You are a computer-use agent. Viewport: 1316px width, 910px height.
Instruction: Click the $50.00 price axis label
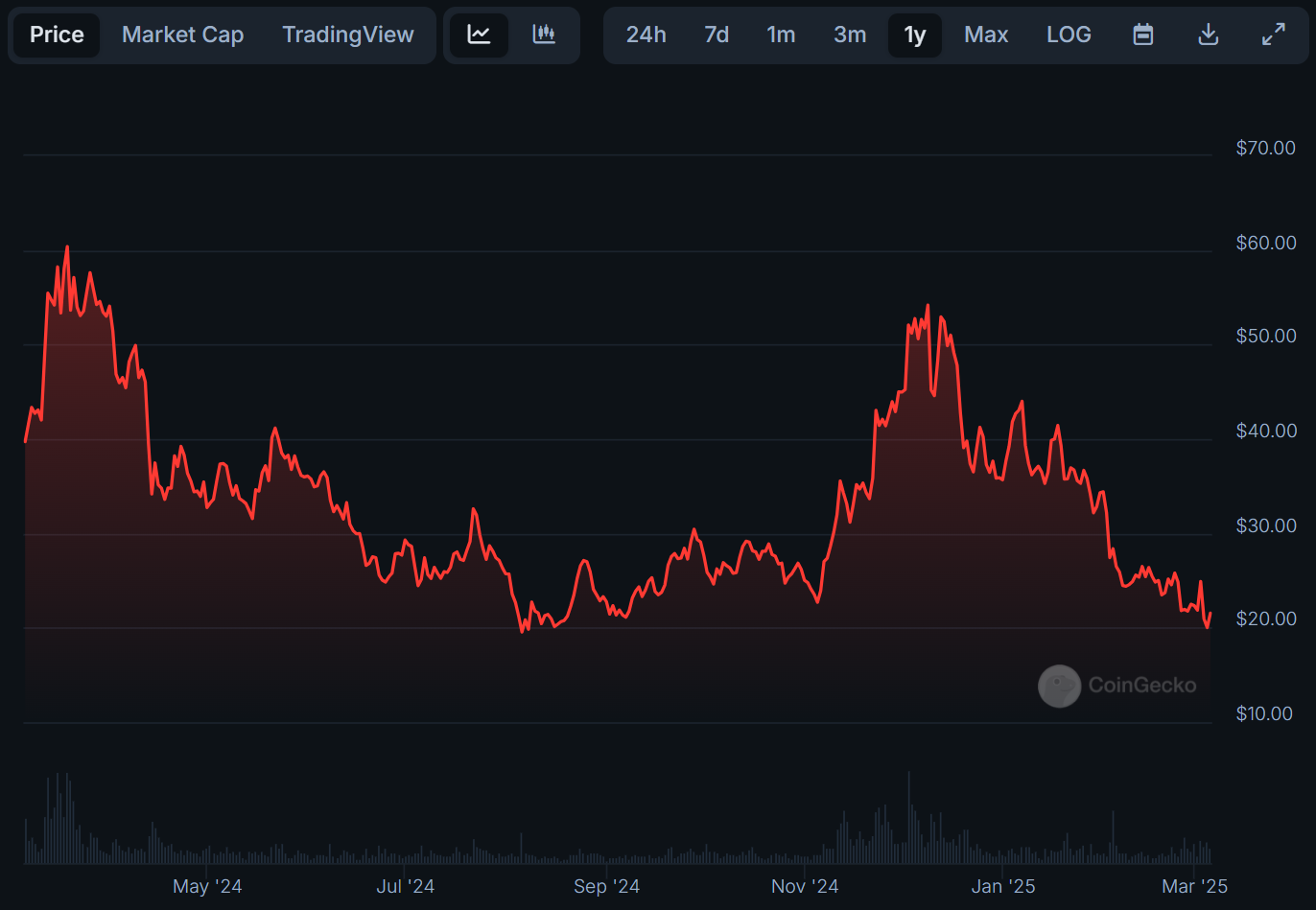coord(1266,336)
